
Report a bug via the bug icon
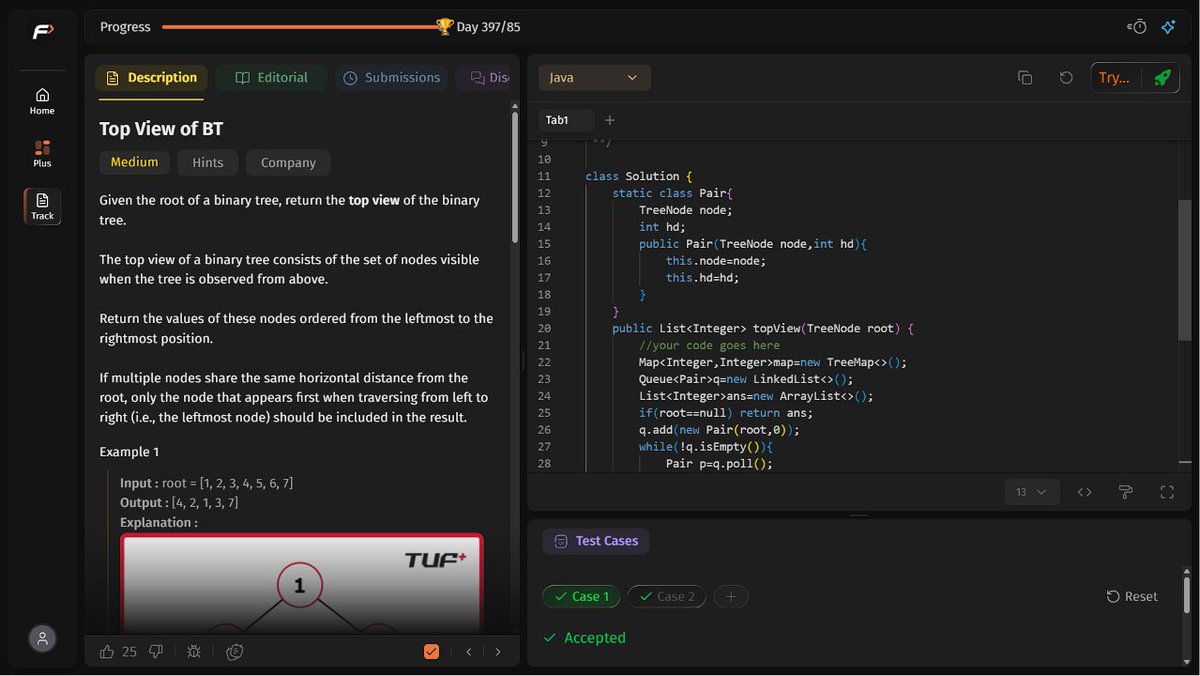click(194, 651)
